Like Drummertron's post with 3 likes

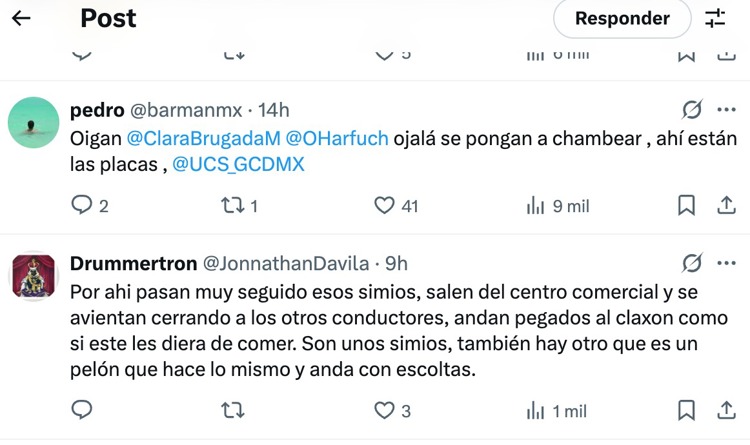tap(385, 410)
